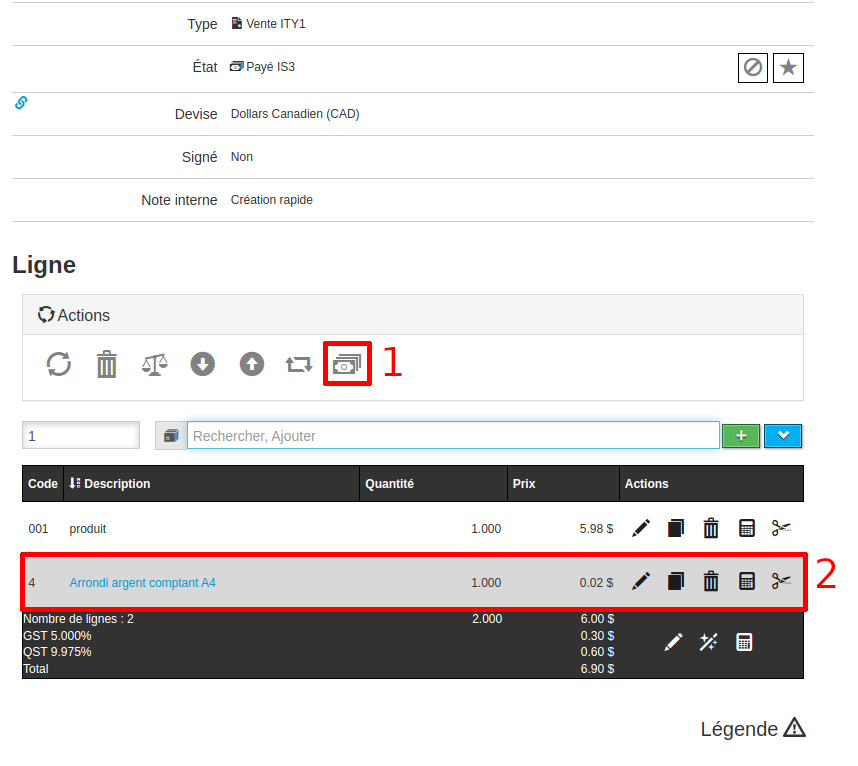Click the up arrow circle icon
The width and height of the screenshot is (858, 766).
point(251,364)
